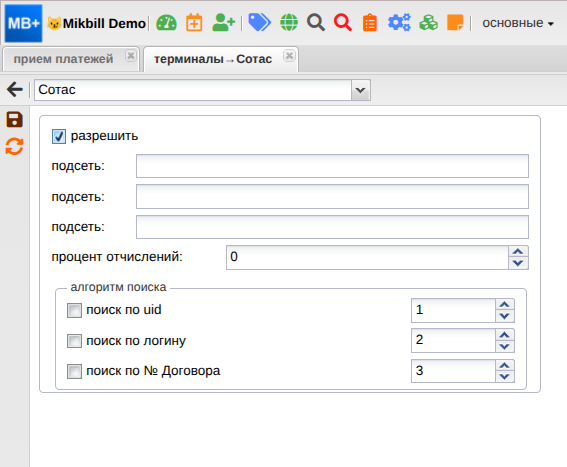
Task: Click the orange calendar plus icon
Action: click(x=194, y=23)
